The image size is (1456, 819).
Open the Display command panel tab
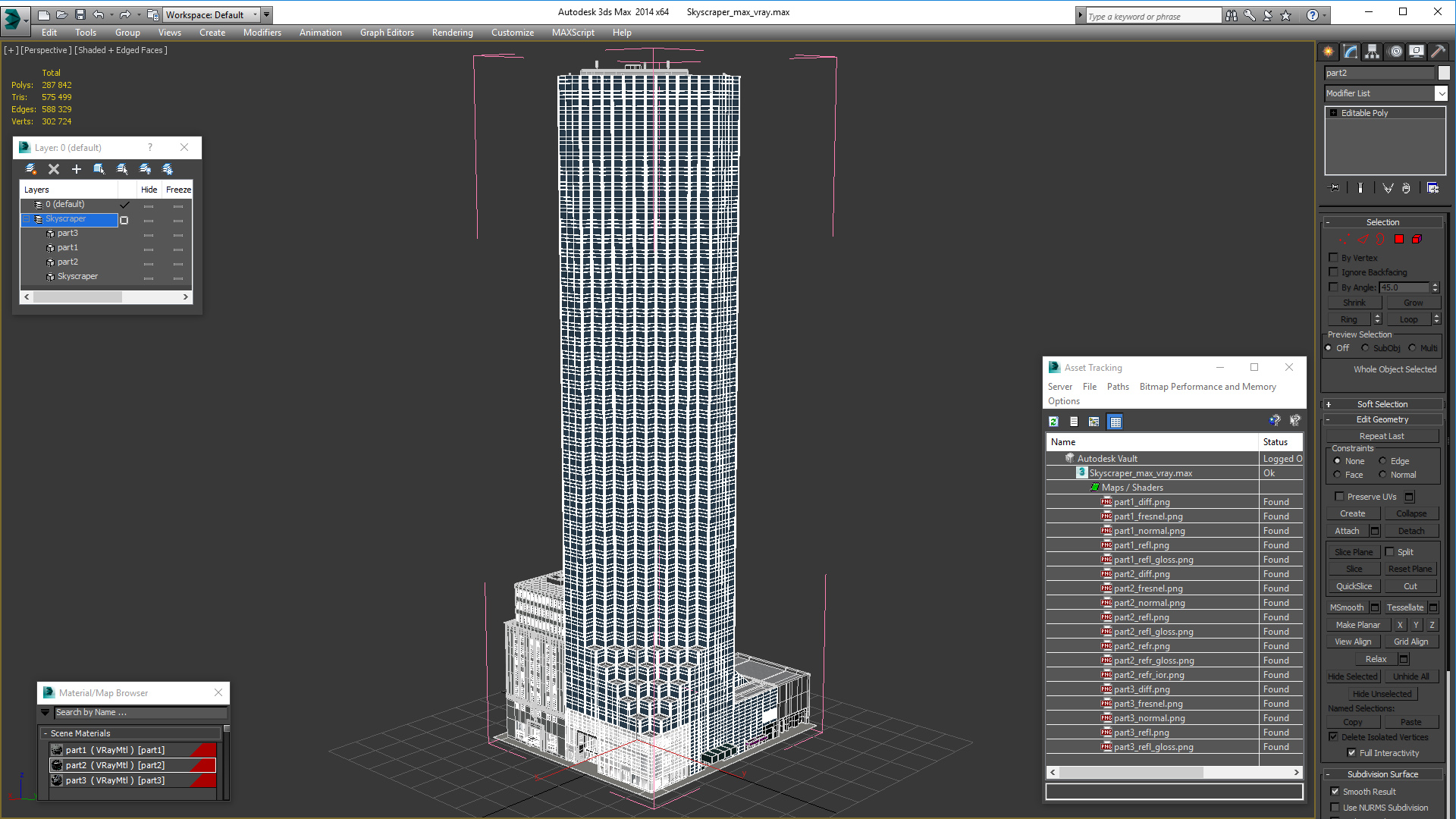click(1417, 52)
